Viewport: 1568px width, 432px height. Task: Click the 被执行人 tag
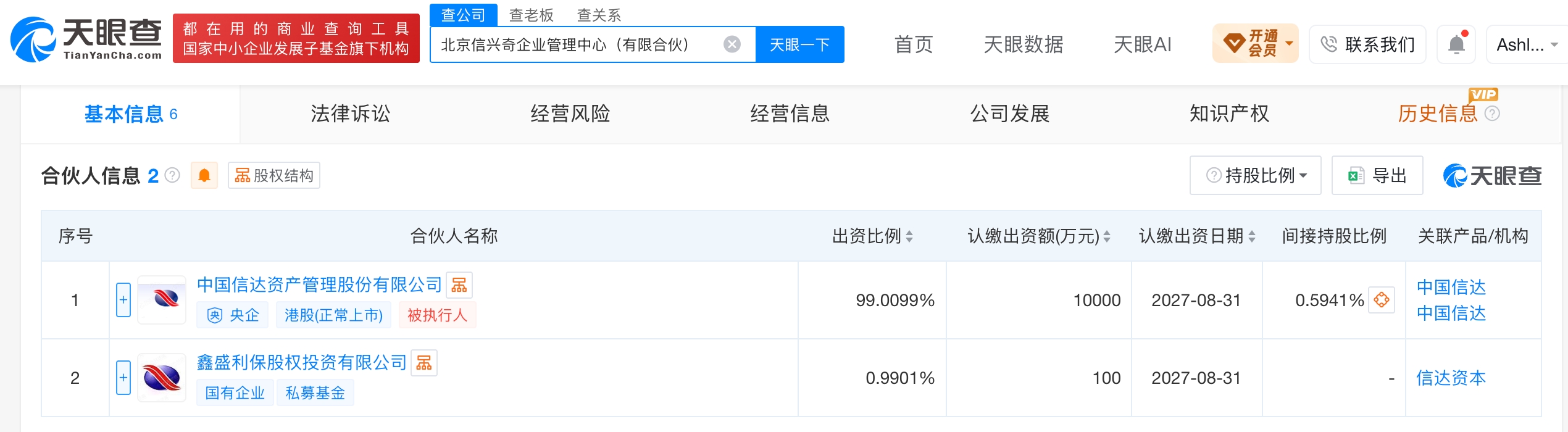tap(437, 315)
